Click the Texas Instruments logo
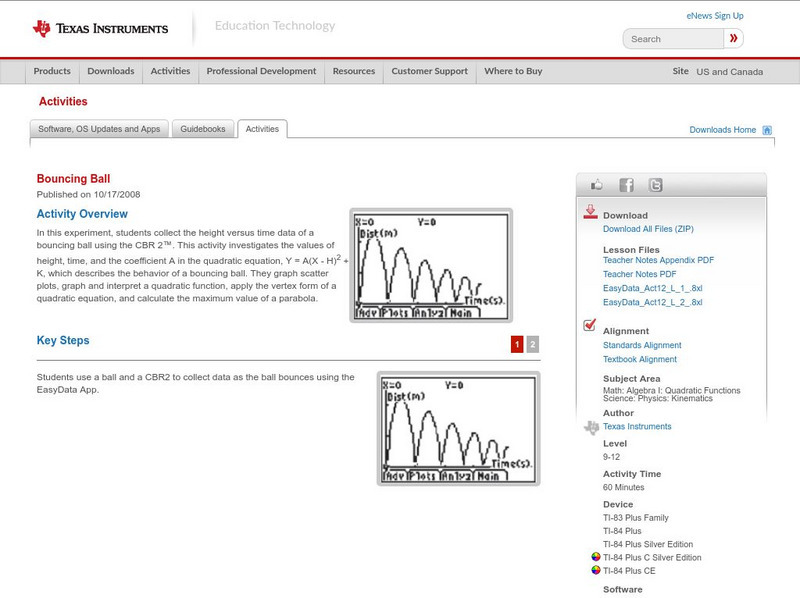The image size is (800, 598). (x=100, y=28)
